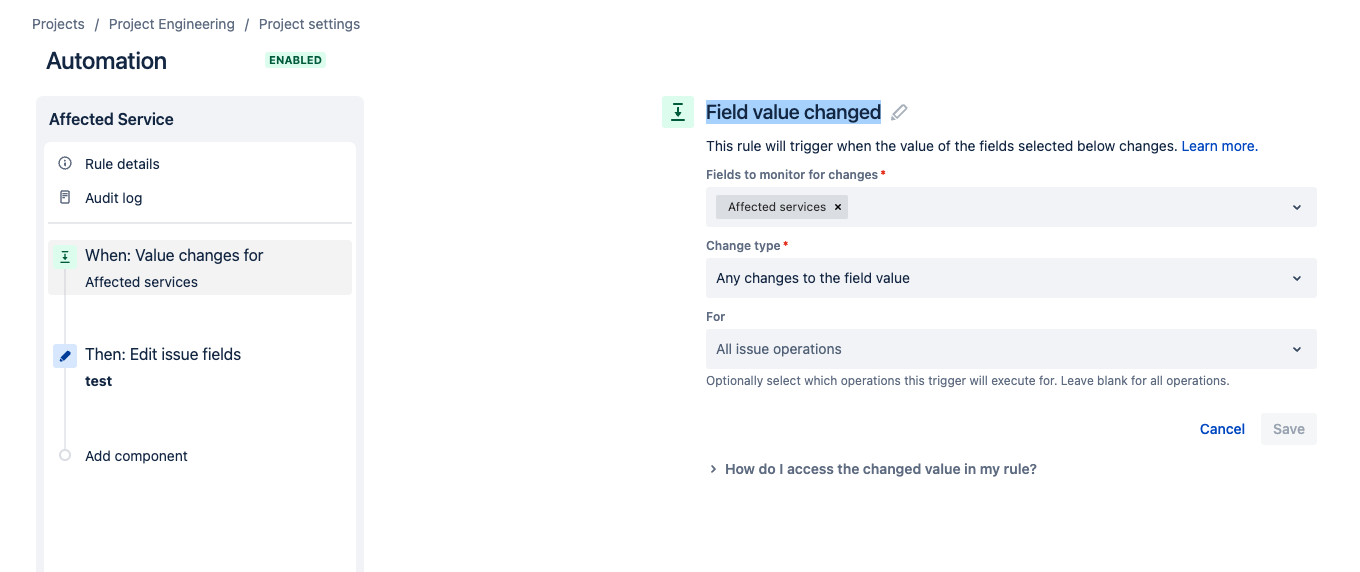Open the Learn more link
The image size is (1360, 572).
tap(1219, 146)
